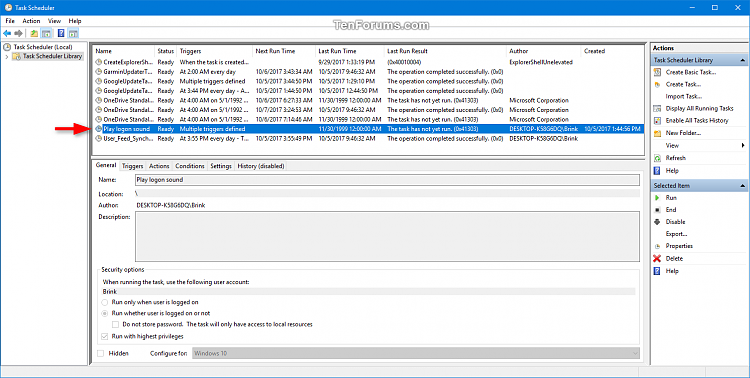This screenshot has height=378, width=750.
Task: Click the Enable All Tasks History icon
Action: [657, 121]
